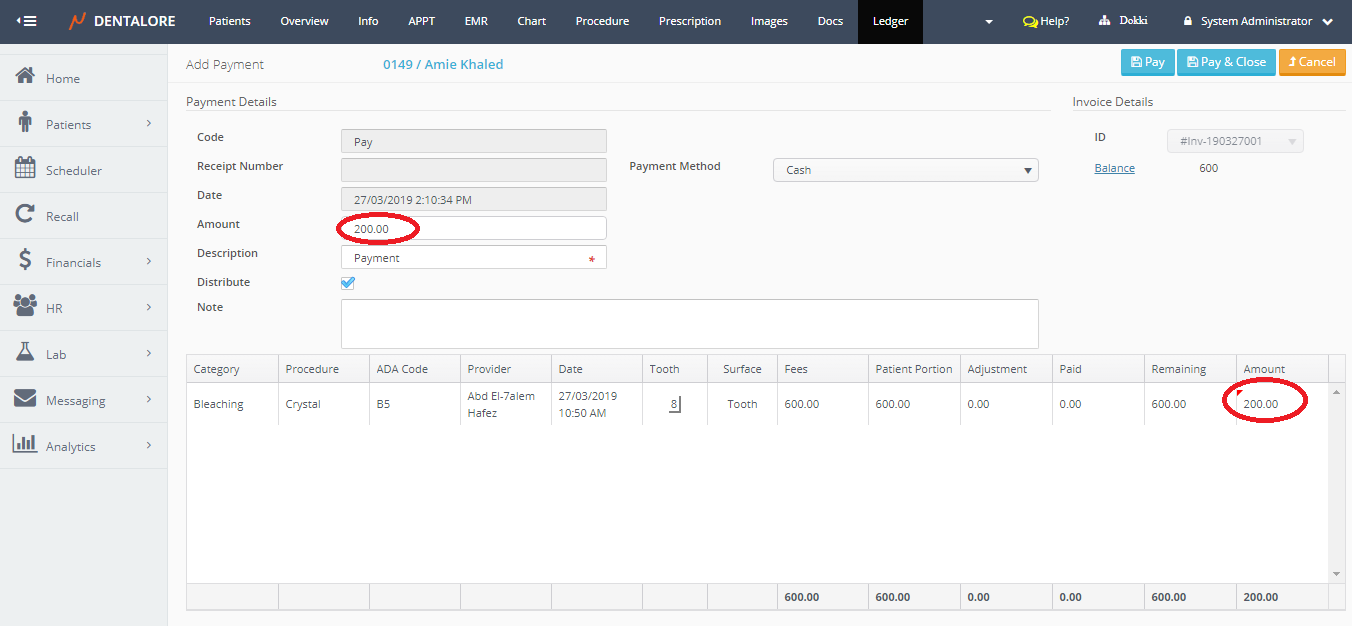Open the Balance link

1114,168
